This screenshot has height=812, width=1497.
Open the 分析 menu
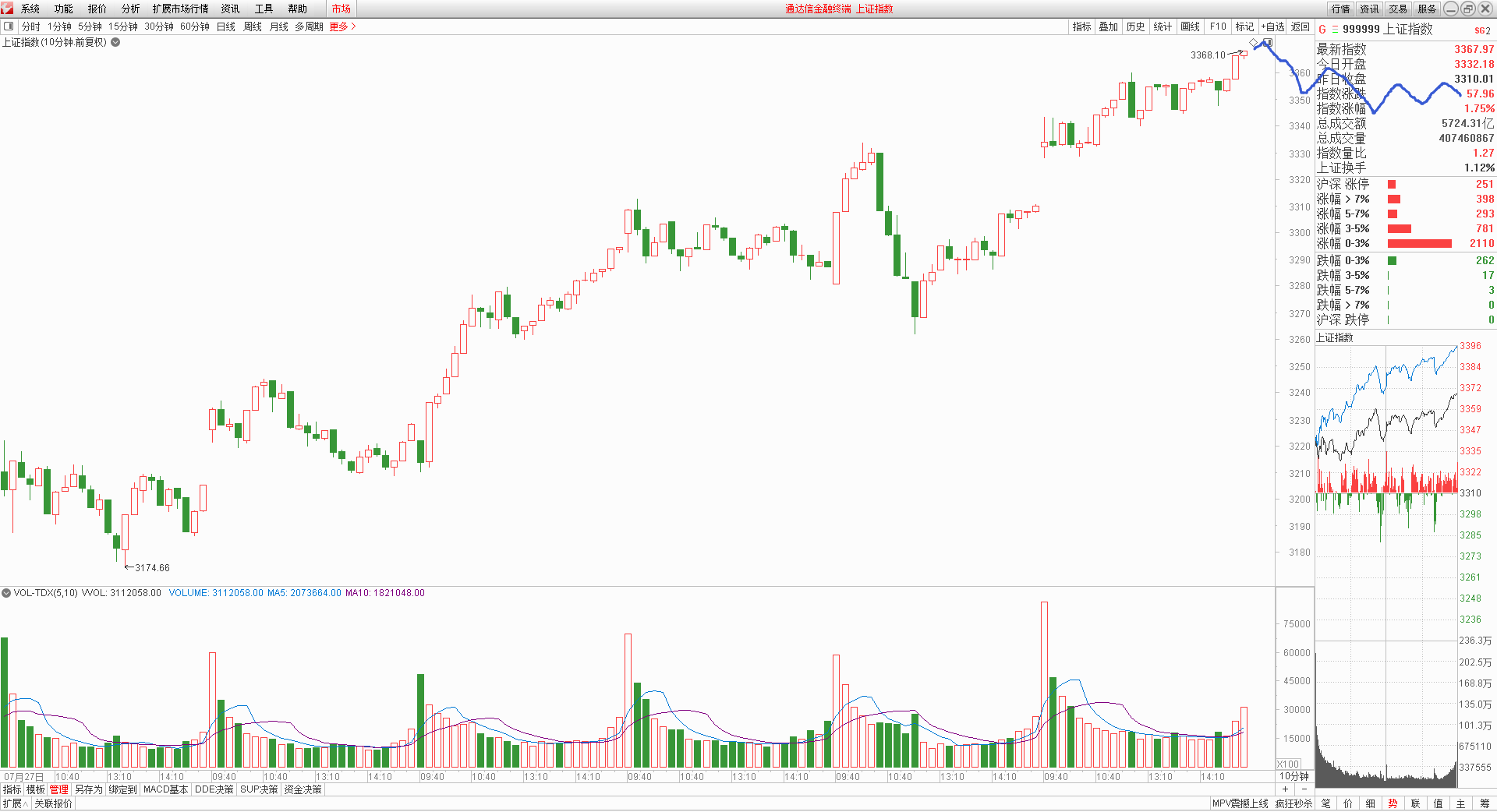(x=130, y=9)
